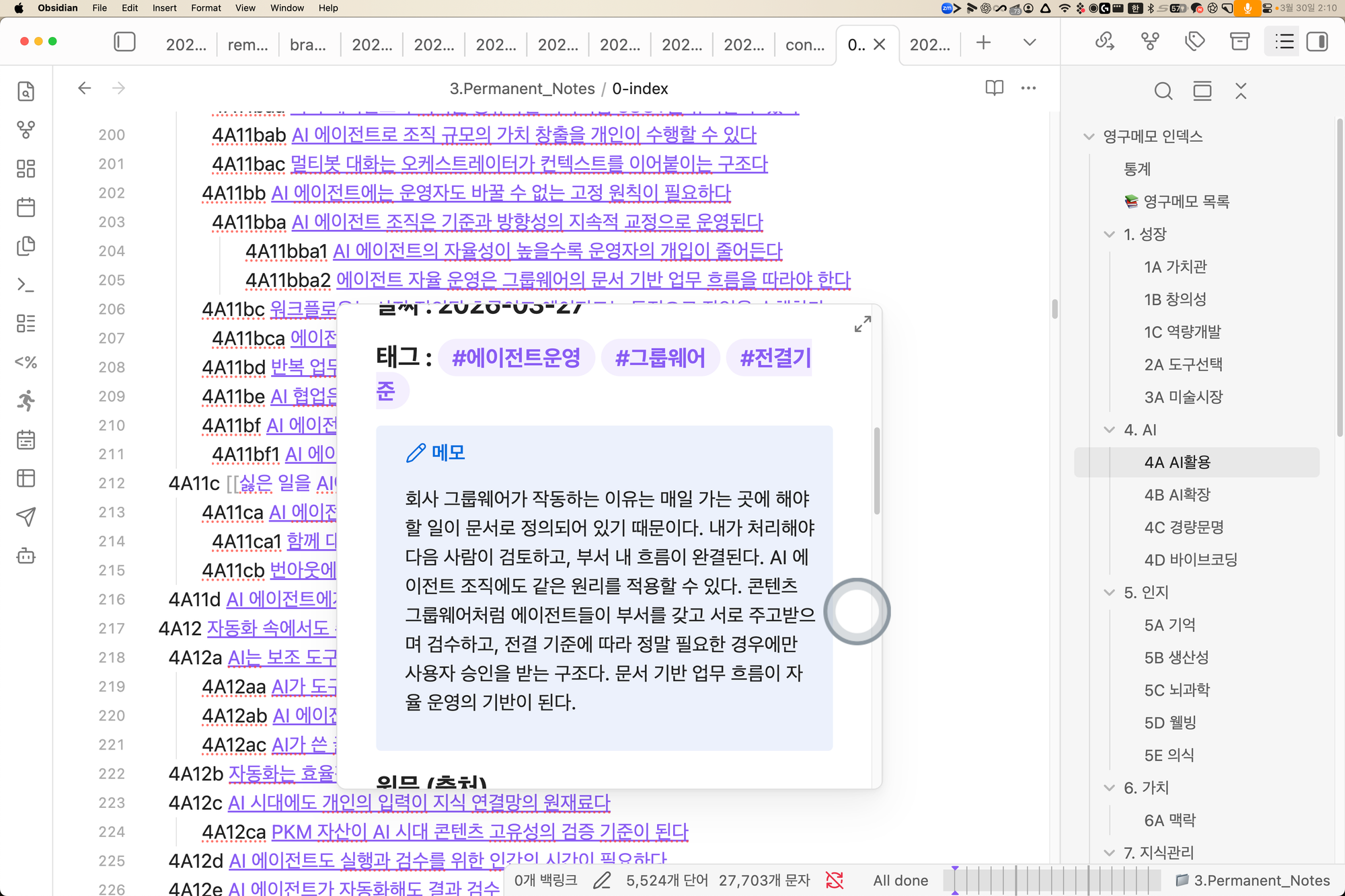
Task: Expand the hover preview popup
Action: [x=862, y=324]
